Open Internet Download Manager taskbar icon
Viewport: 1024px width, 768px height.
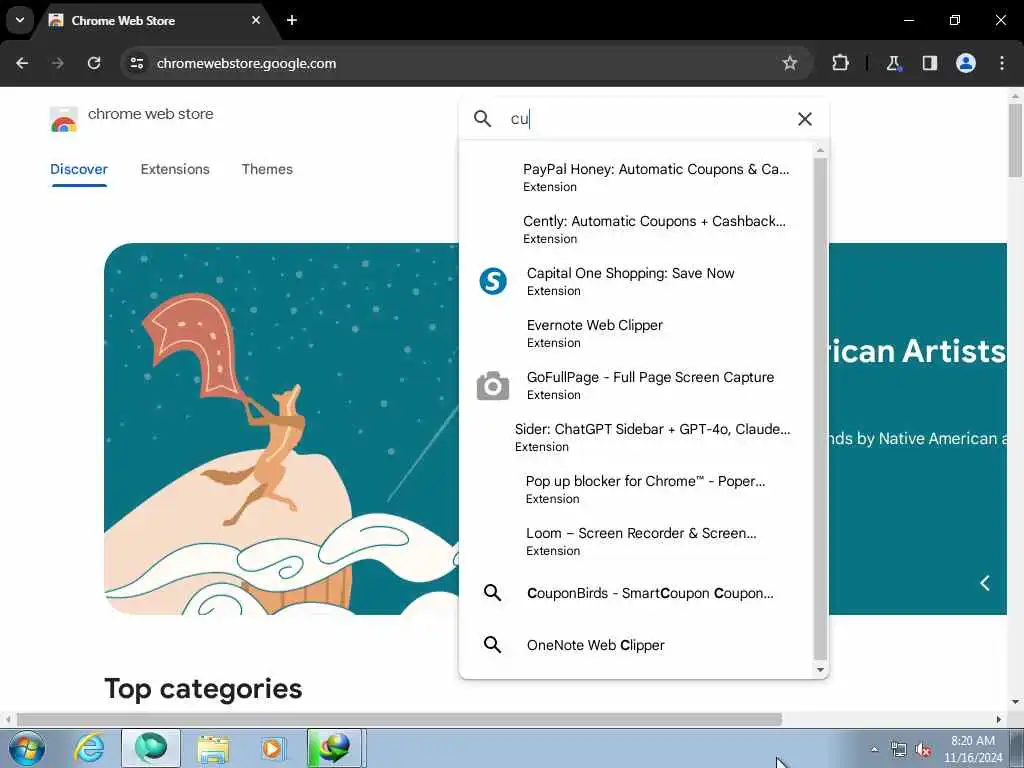[334, 748]
